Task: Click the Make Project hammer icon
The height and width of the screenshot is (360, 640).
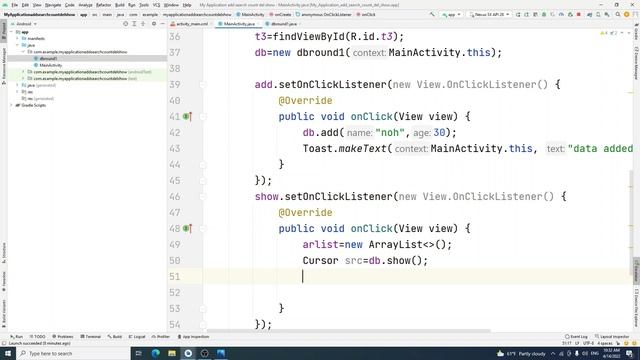Action: coord(432,15)
